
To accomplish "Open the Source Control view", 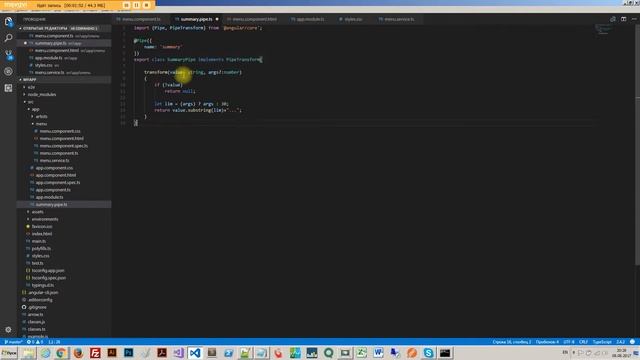I will tap(8, 55).
